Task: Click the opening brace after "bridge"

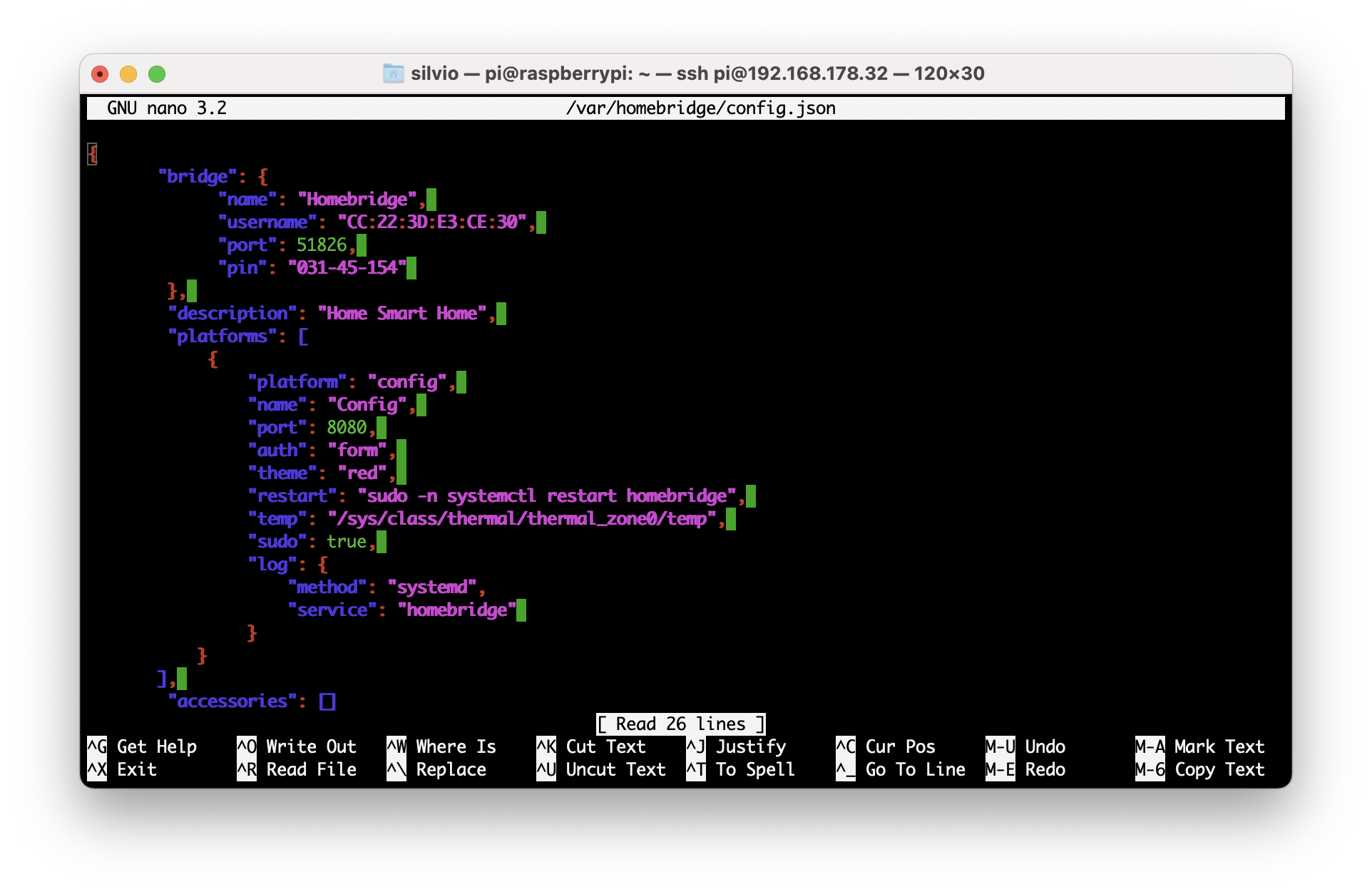Action: (x=263, y=177)
